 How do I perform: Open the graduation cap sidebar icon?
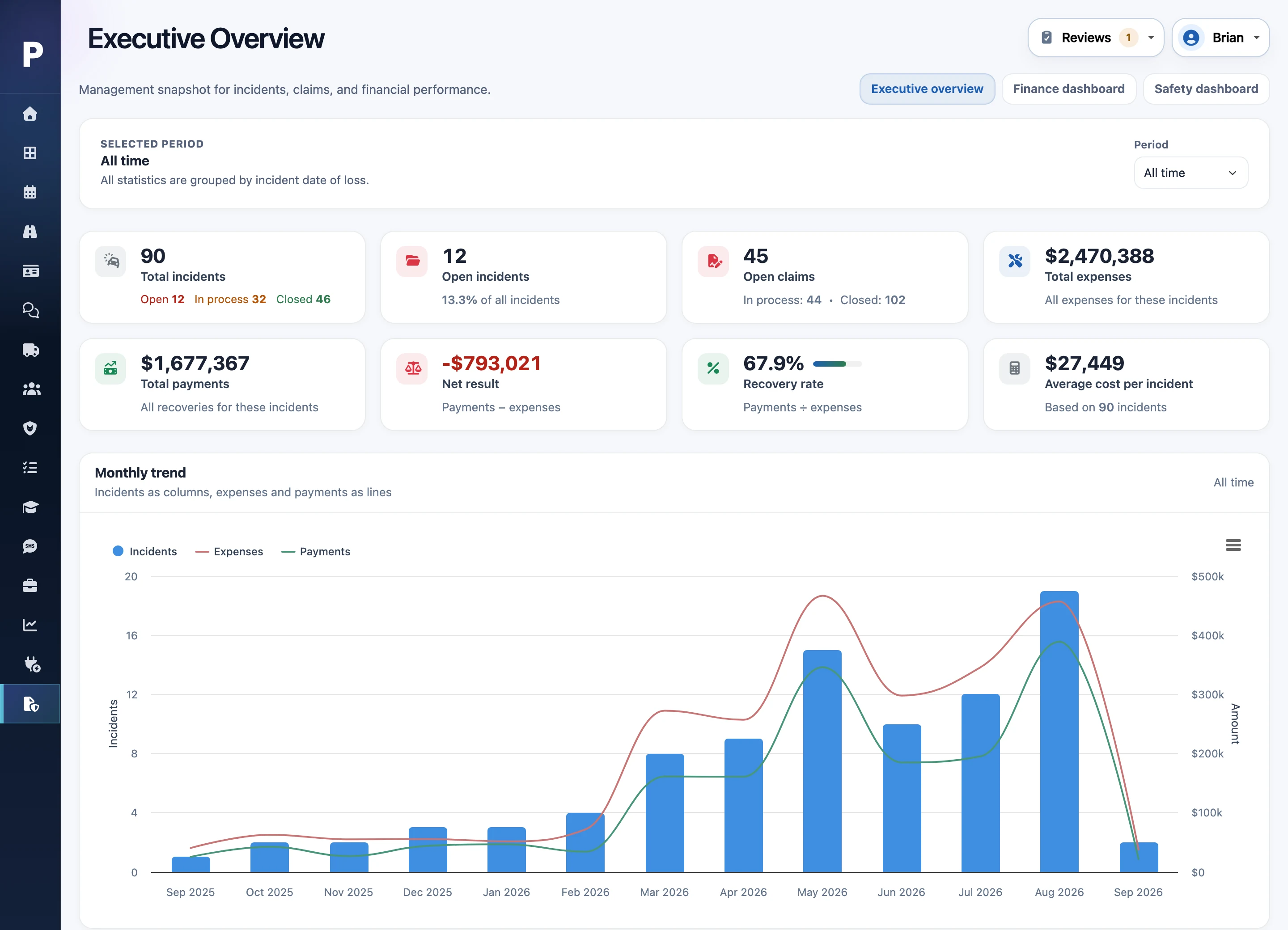pos(30,507)
